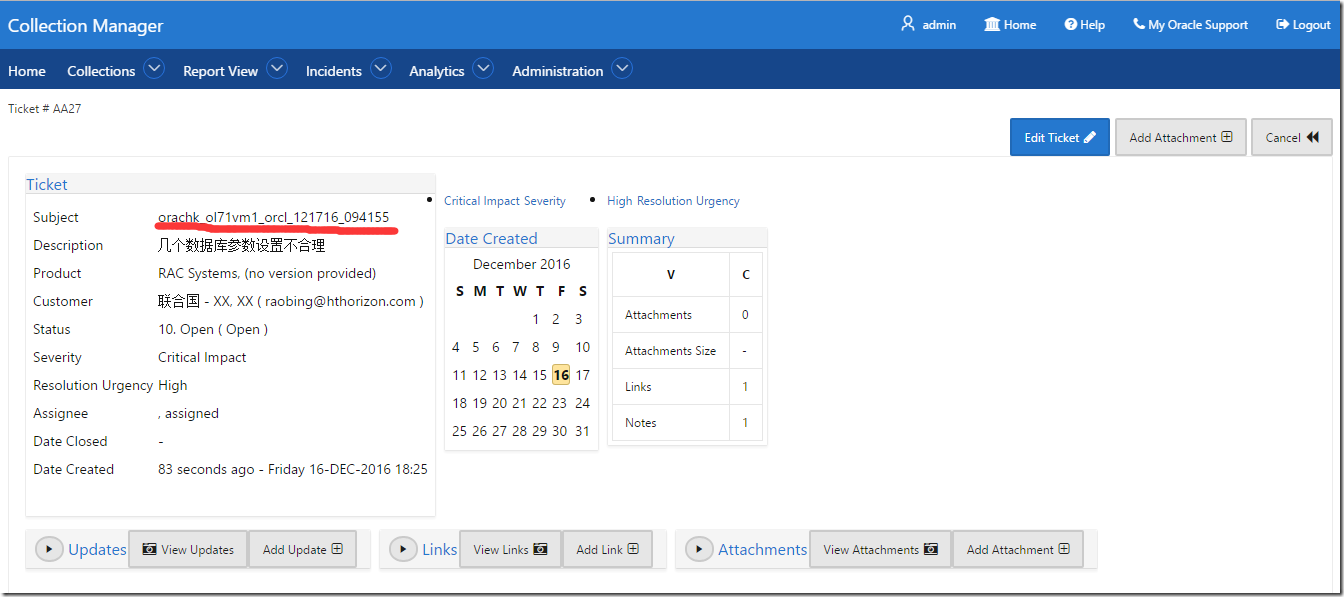Click the View Updates button label
Image resolution: width=1344 pixels, height=597 pixels.
(x=198, y=550)
